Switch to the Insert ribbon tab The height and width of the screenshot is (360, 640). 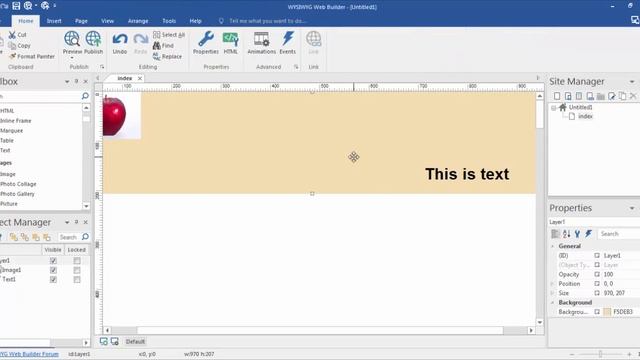click(x=54, y=21)
